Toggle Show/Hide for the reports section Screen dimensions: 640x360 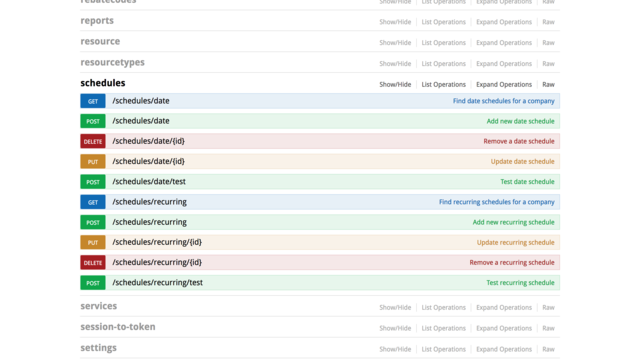[395, 22]
